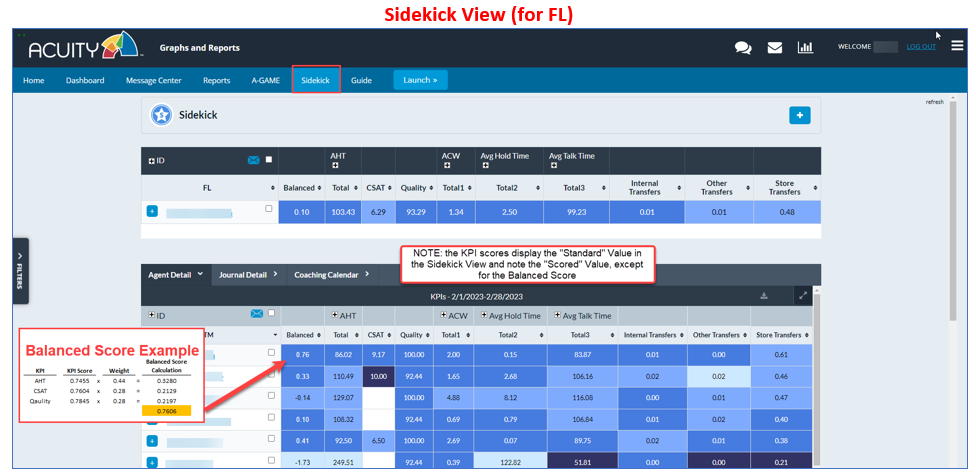Click the envelope messages icon in top bar
The width and height of the screenshot is (976, 475).
[x=774, y=47]
